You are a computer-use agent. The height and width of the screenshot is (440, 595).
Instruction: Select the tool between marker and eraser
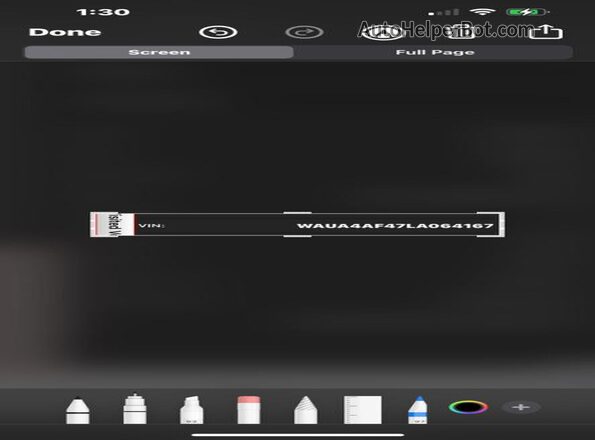click(x=192, y=410)
